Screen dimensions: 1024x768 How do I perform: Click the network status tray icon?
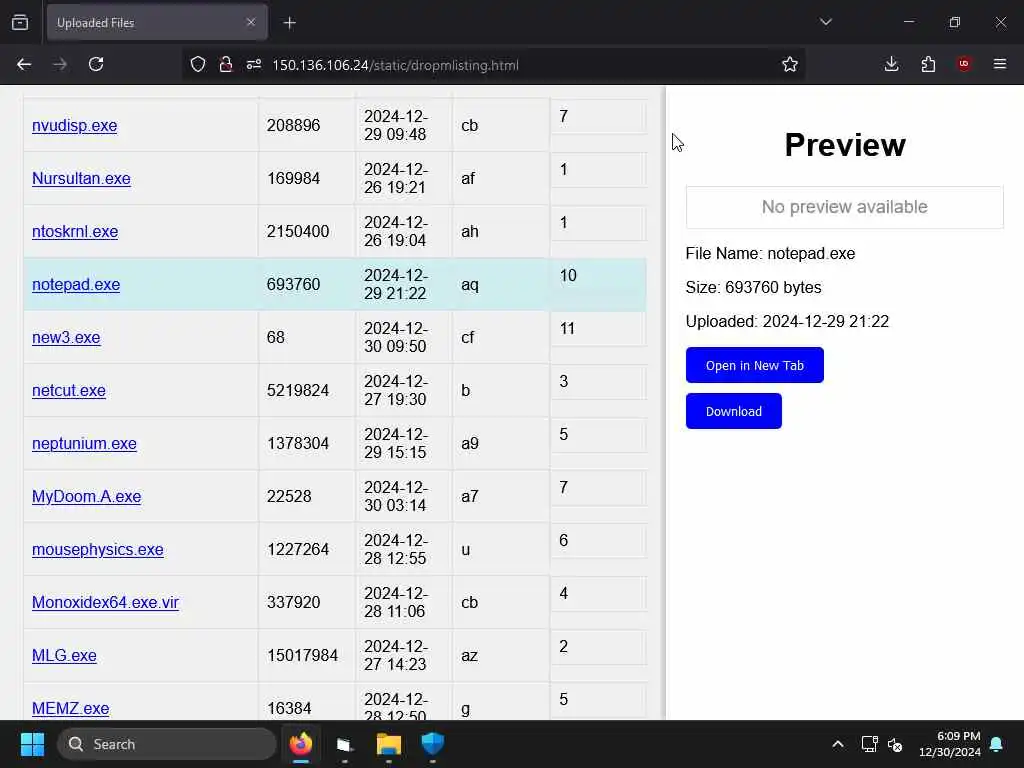869,744
